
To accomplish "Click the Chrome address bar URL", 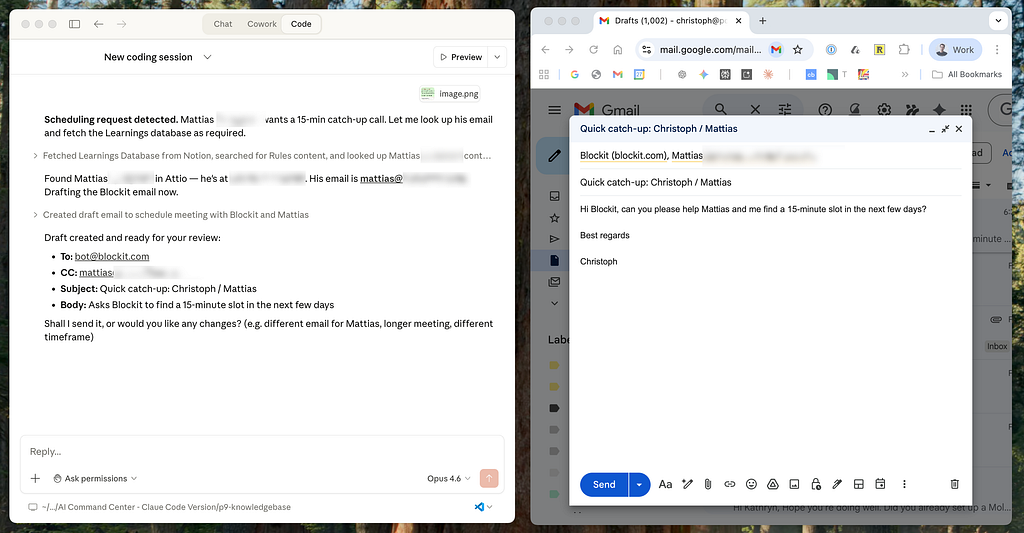I will (710, 50).
